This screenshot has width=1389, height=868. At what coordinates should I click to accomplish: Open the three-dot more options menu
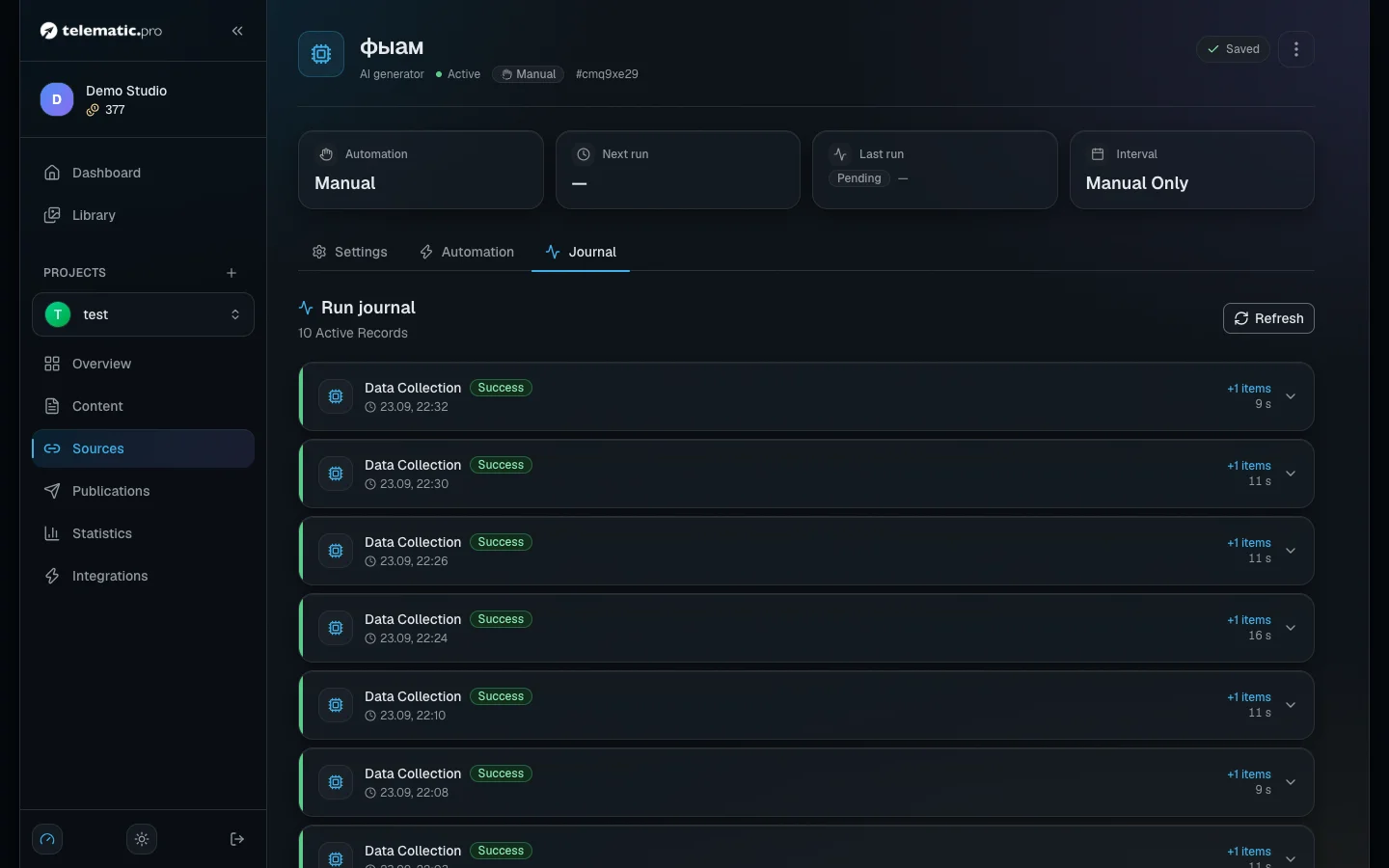pyautogui.click(x=1296, y=49)
